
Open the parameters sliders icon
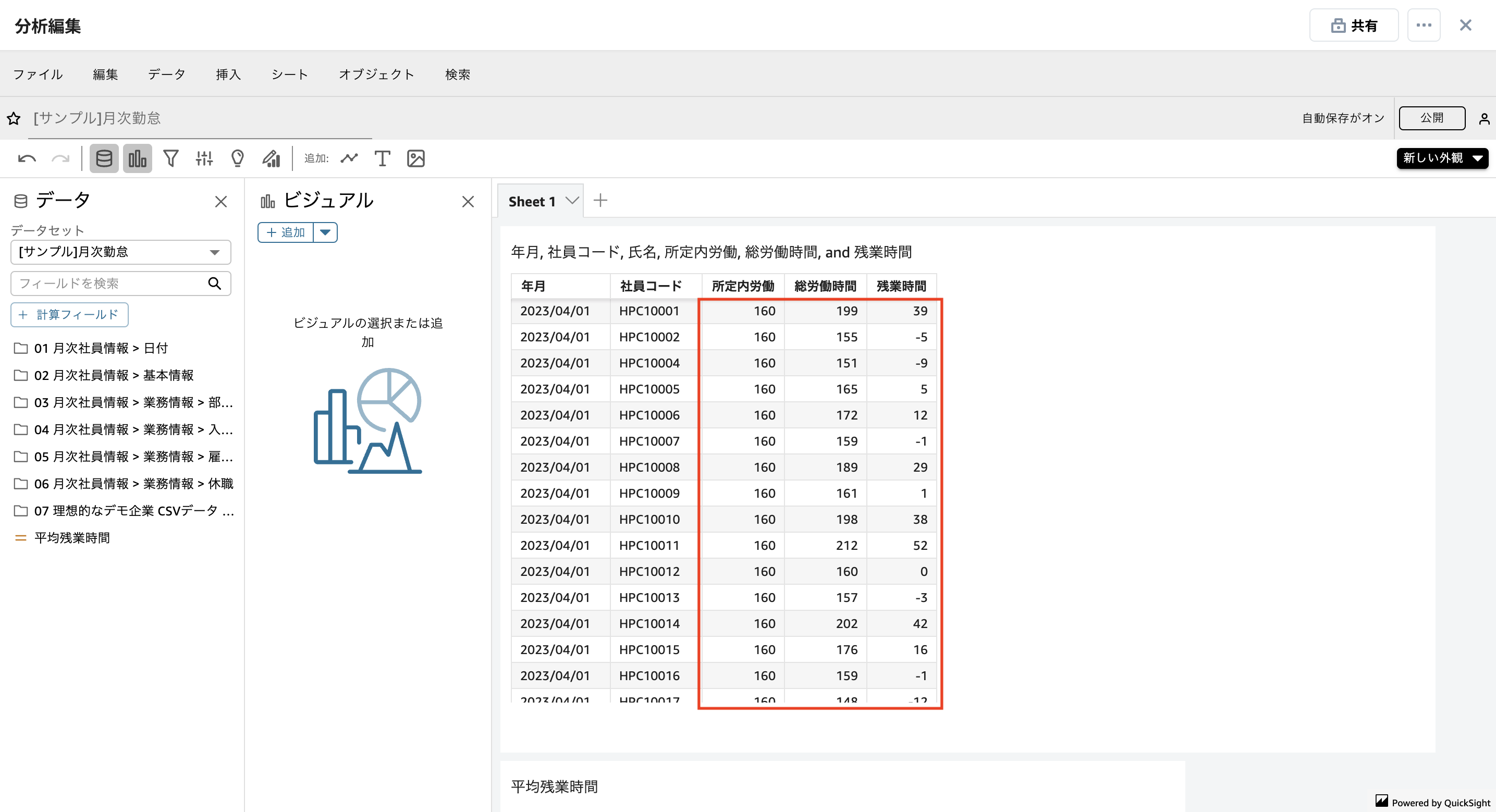tap(204, 158)
